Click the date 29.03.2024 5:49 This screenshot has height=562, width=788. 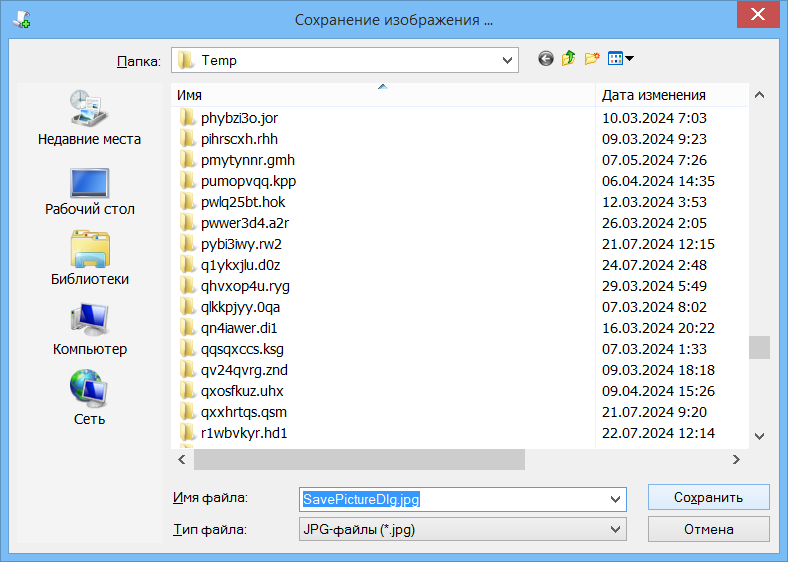[654, 286]
